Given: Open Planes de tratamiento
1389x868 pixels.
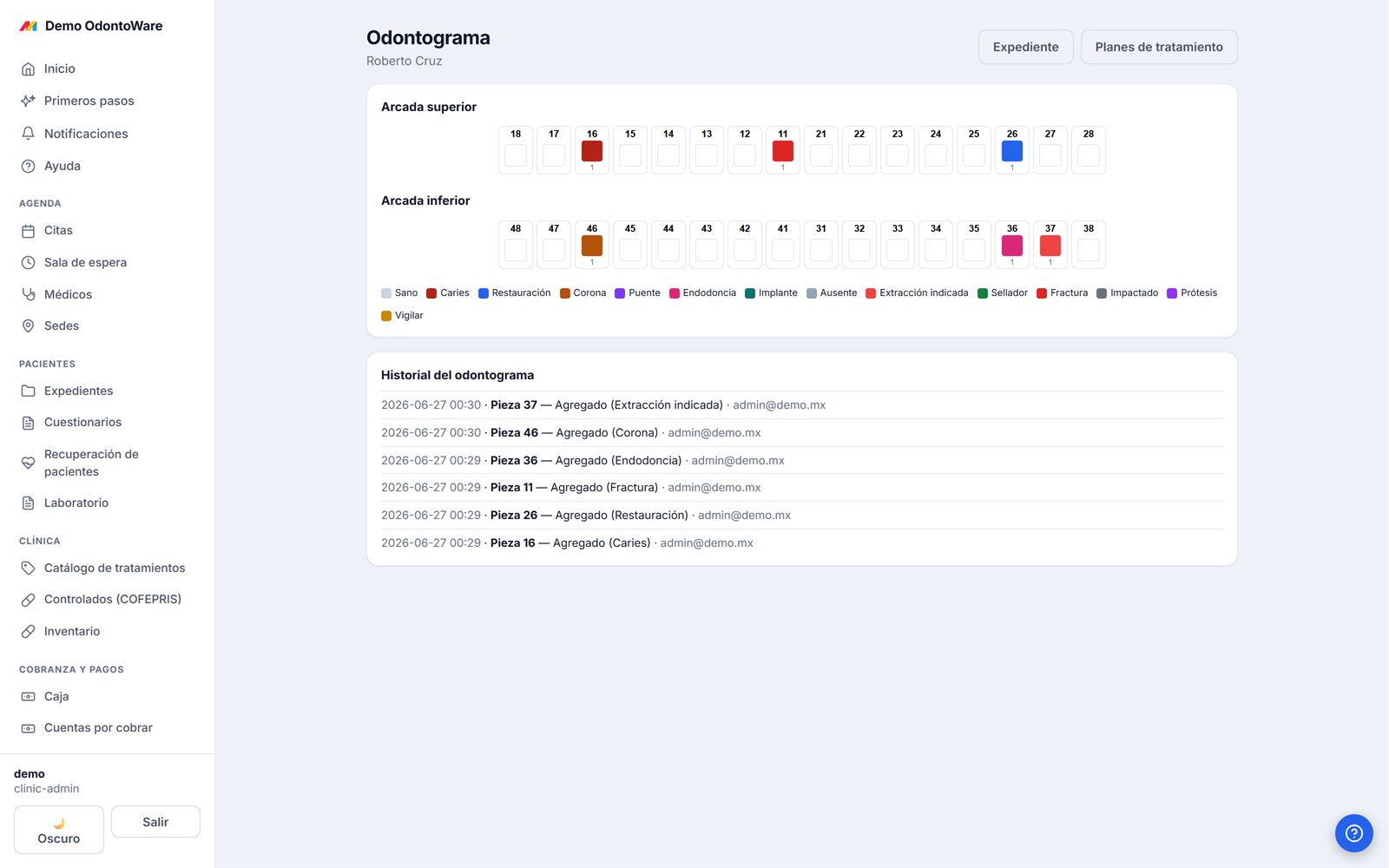Looking at the screenshot, I should coord(1159,47).
